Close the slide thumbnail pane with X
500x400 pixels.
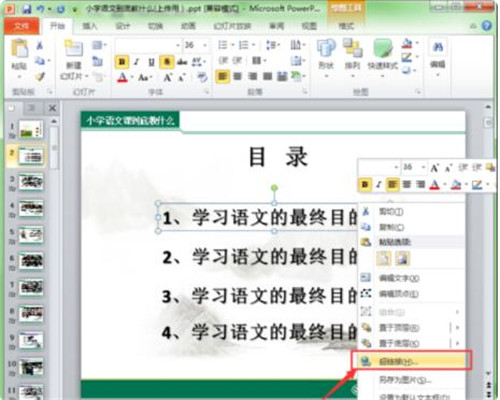click(52, 108)
